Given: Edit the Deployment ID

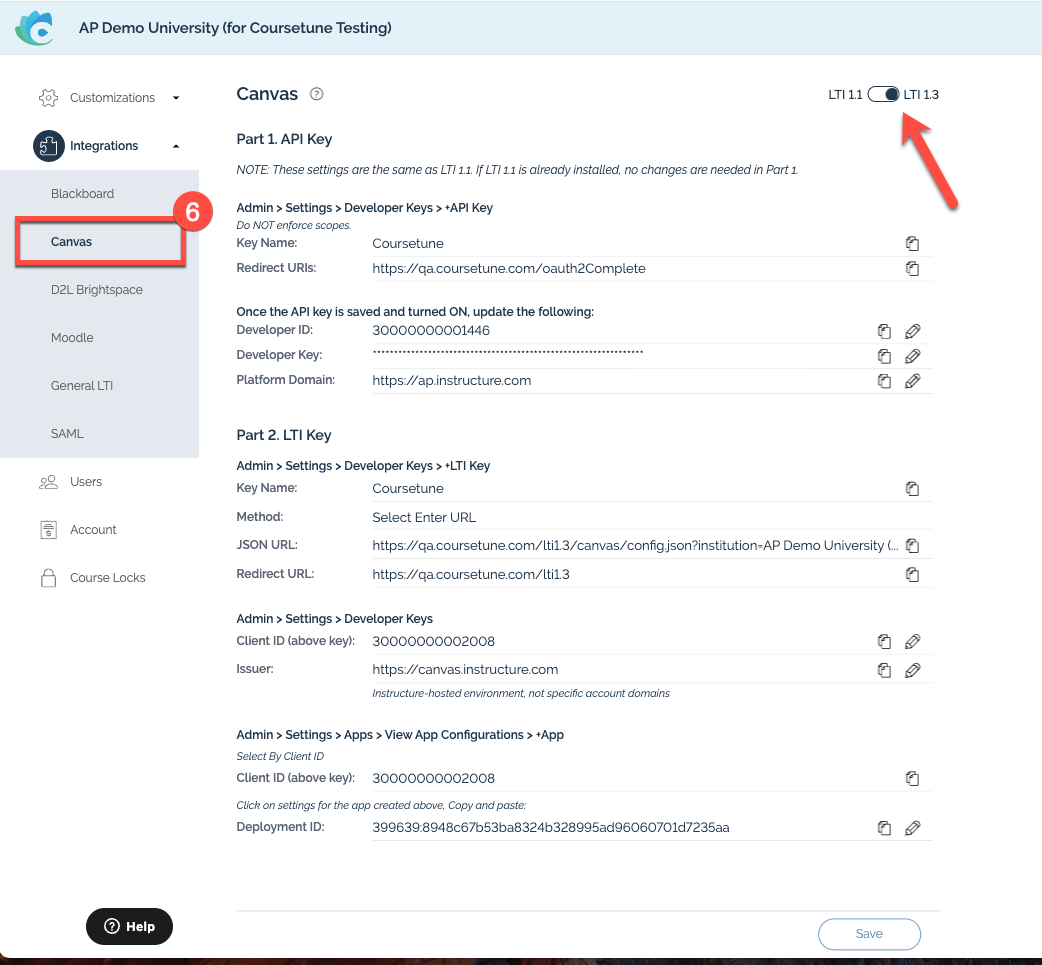Looking at the screenshot, I should 912,828.
